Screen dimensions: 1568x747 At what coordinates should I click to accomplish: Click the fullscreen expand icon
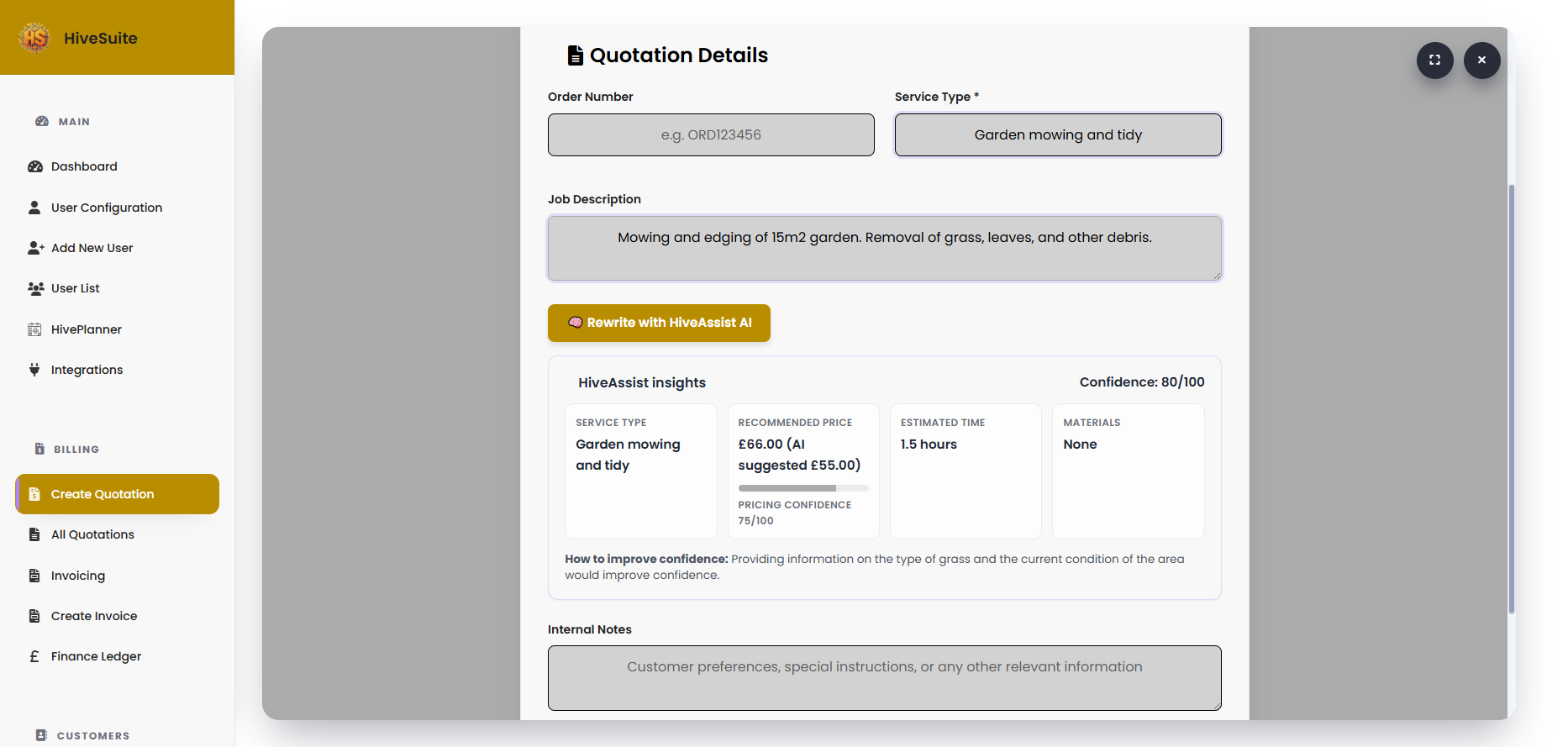(1434, 60)
